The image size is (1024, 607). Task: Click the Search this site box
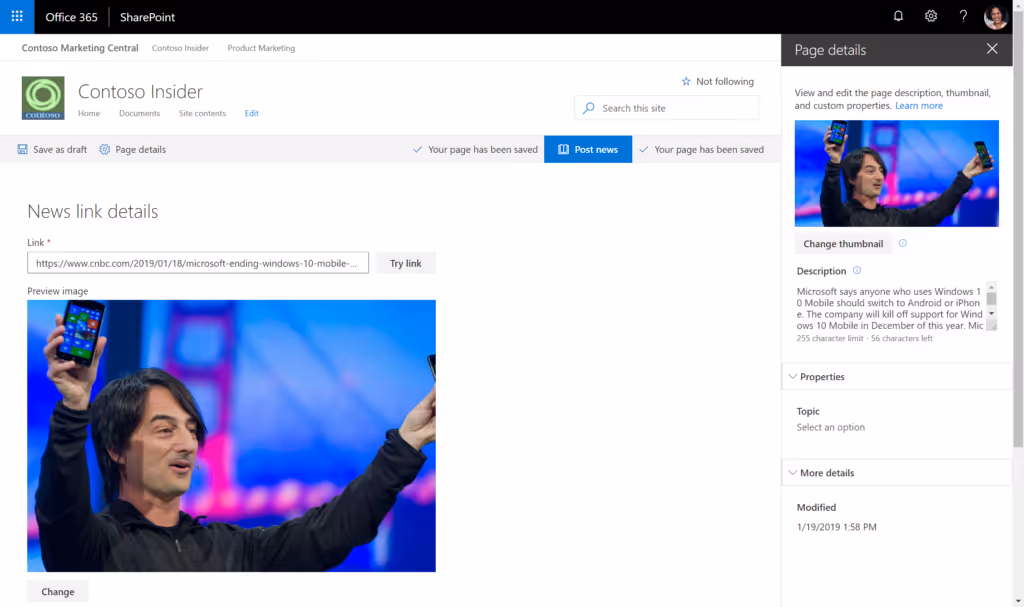pyautogui.click(x=667, y=108)
